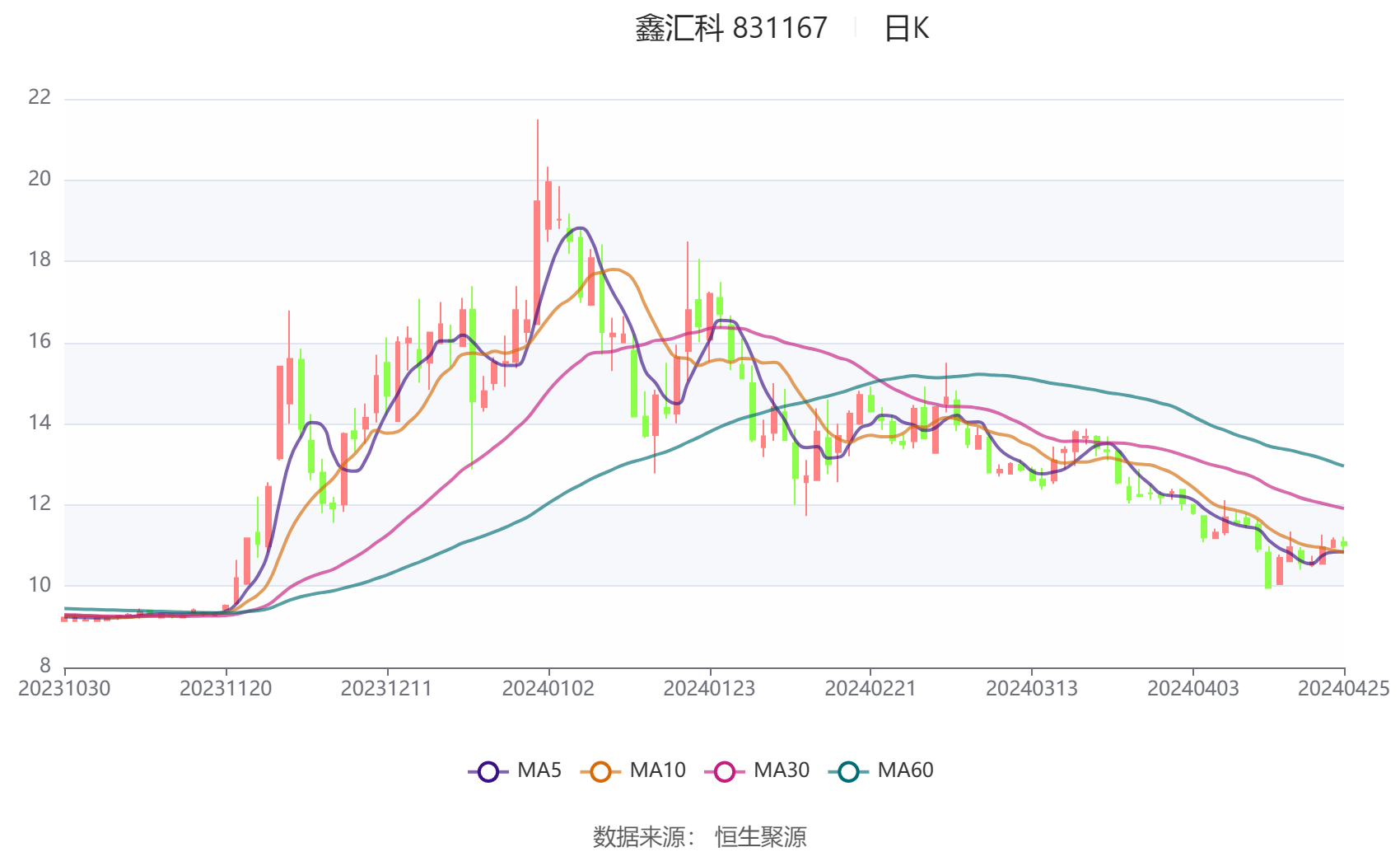Click the data source text 恒生聚源
This screenshot has width=1400, height=852.
pos(761,836)
